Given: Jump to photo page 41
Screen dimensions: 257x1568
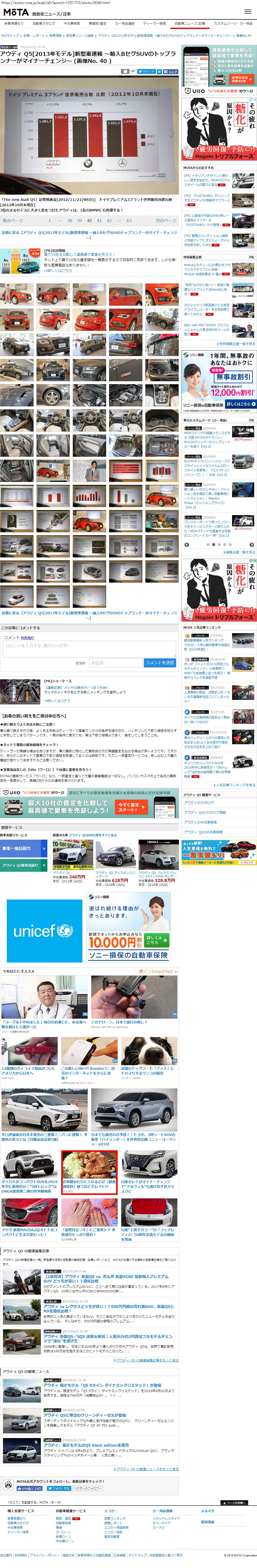Looking at the screenshot, I should [x=99, y=221].
